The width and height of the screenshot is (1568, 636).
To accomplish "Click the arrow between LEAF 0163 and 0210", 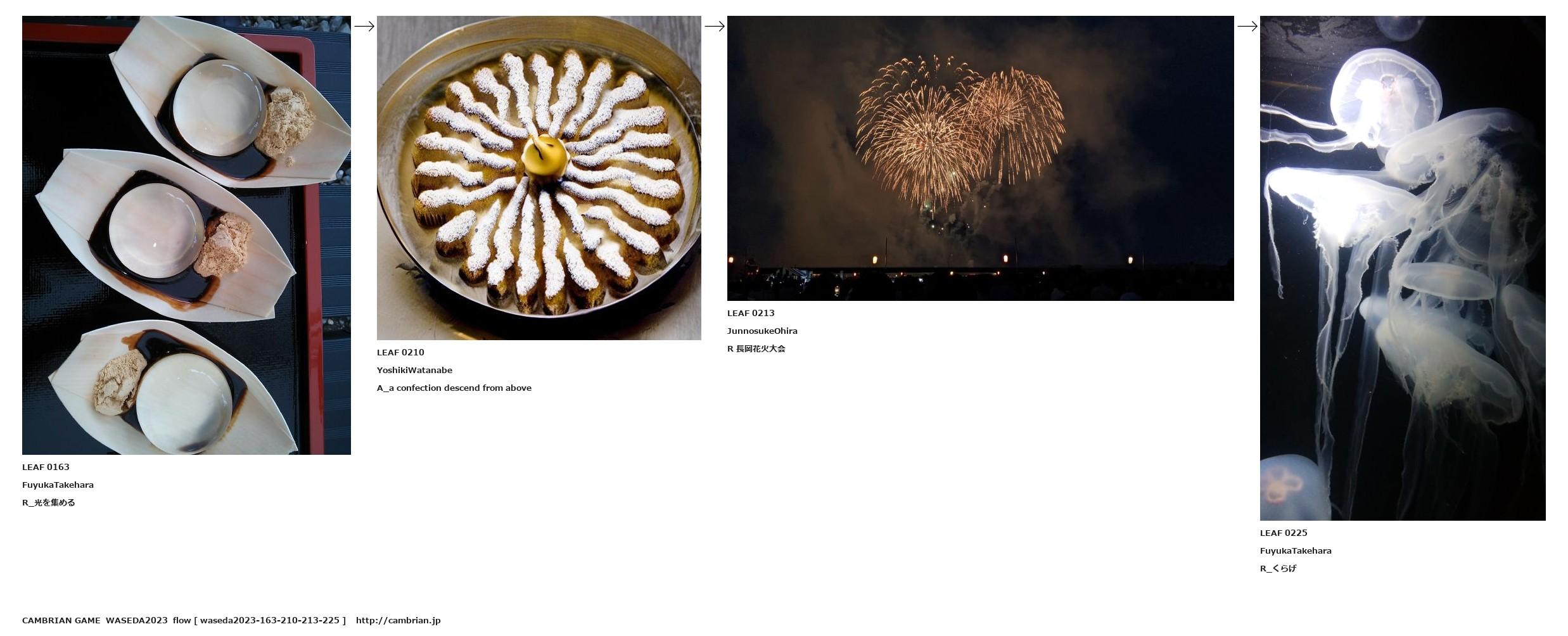I will click(x=364, y=27).
